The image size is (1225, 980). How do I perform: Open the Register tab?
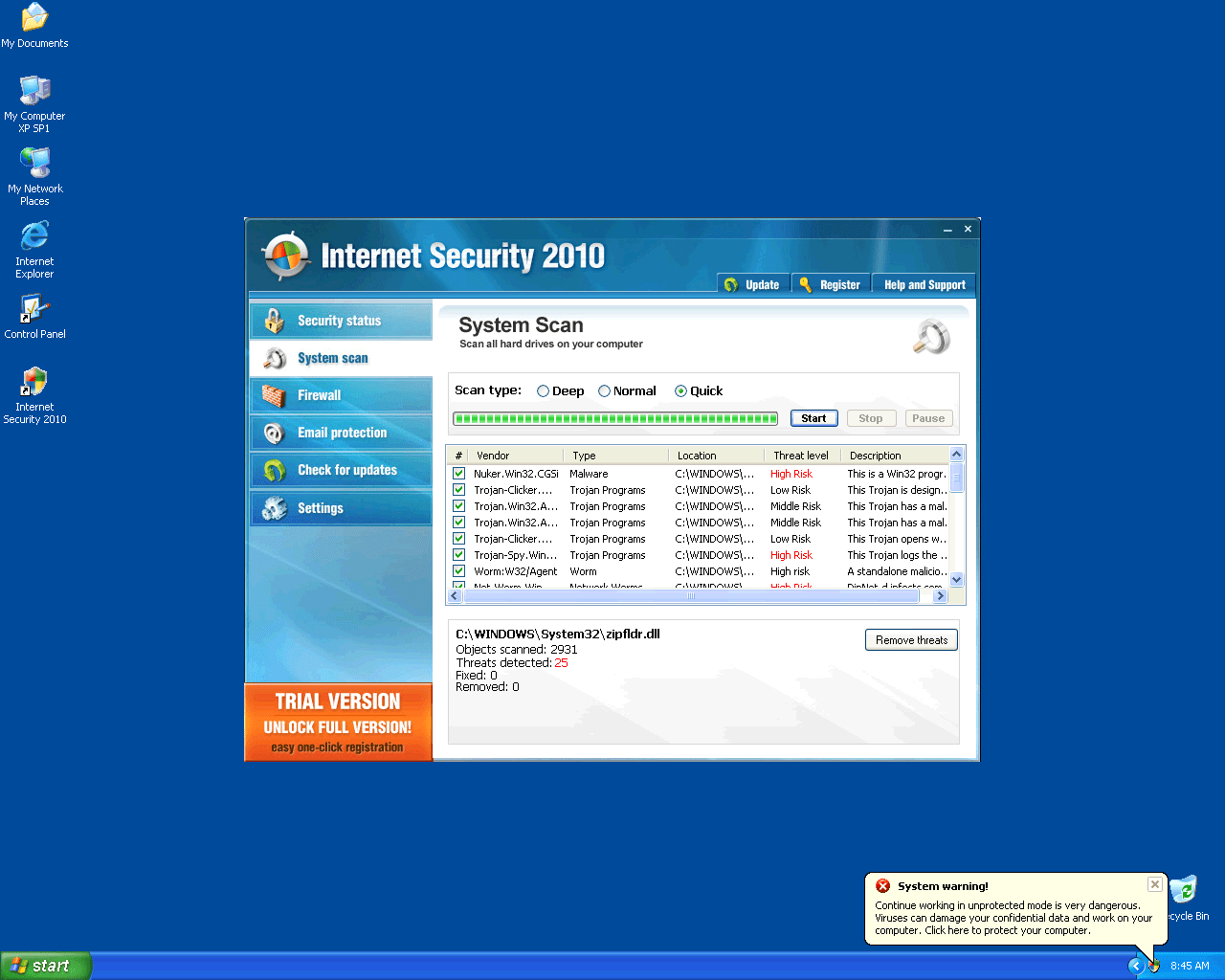(831, 284)
